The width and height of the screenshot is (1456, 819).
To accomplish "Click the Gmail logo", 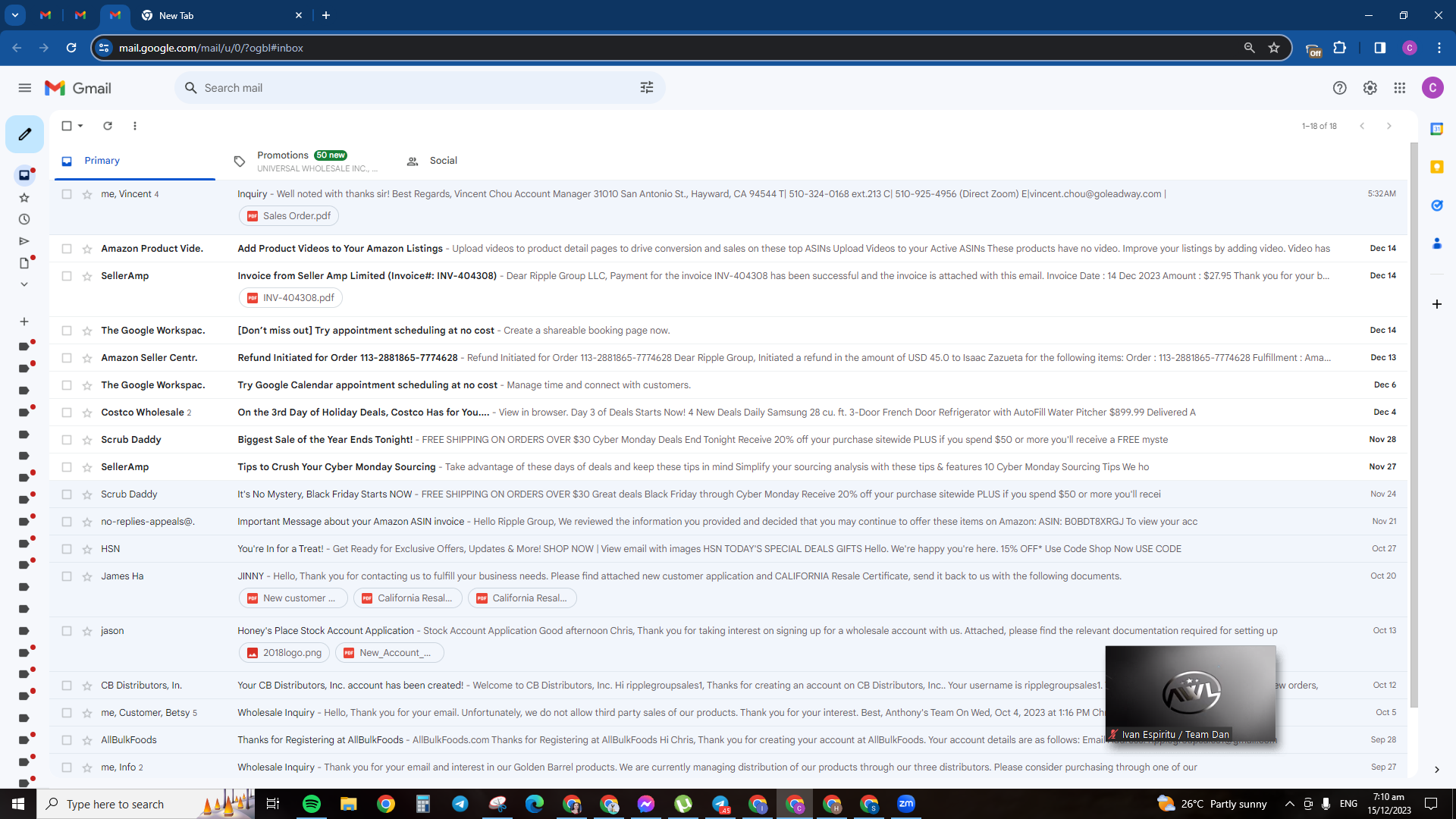I will click(78, 88).
